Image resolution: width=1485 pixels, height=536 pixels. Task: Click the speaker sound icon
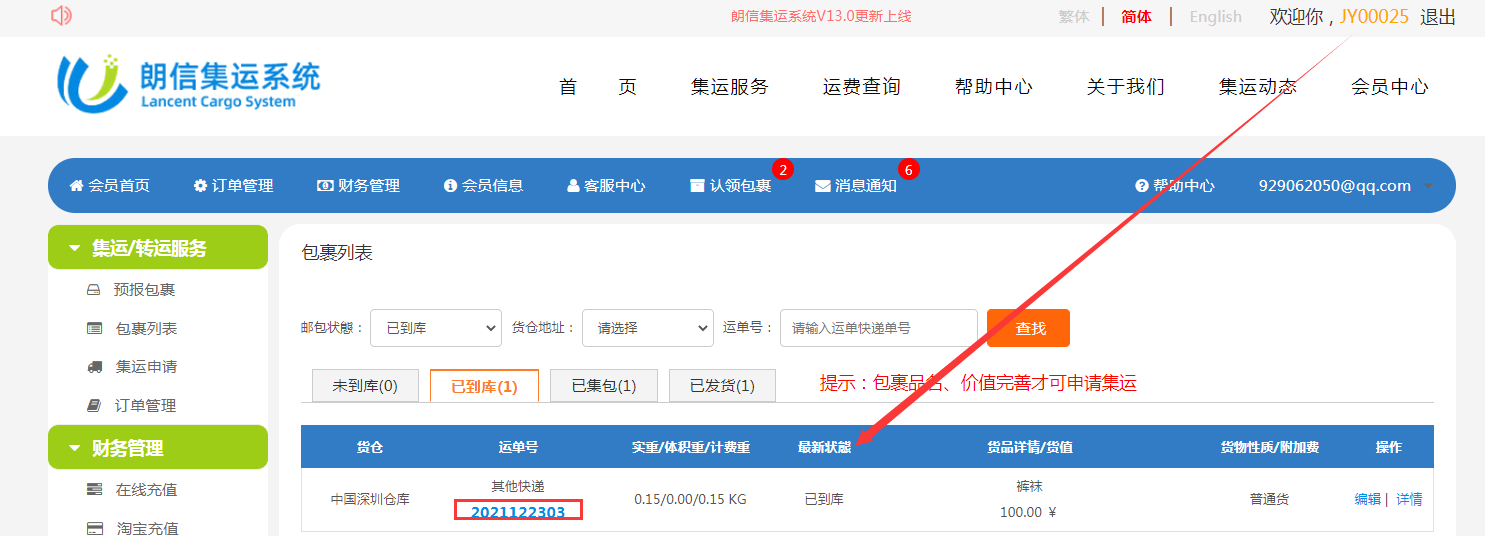pyautogui.click(x=61, y=15)
